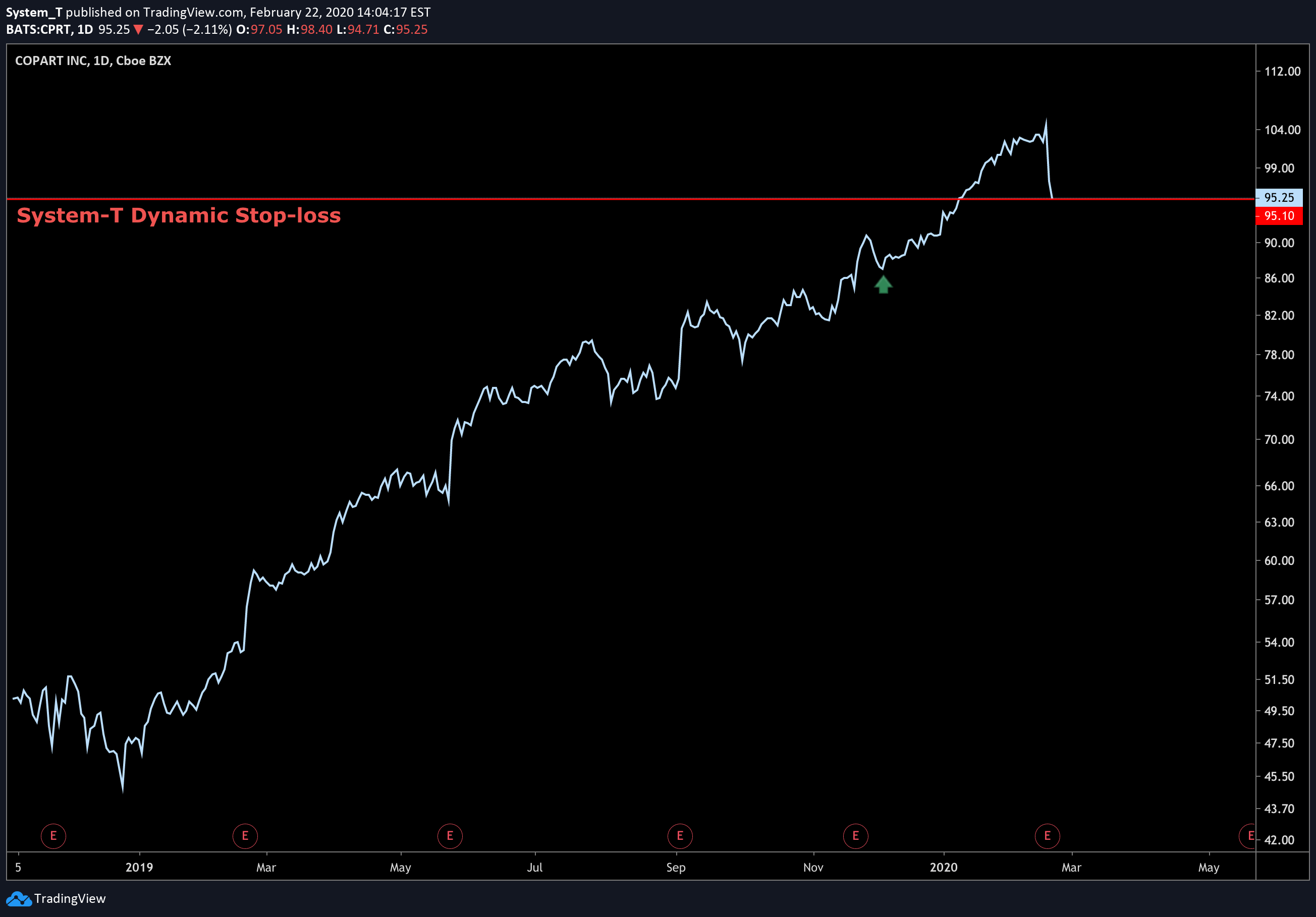Click the February 22, 2020 publish timestamp

340,12
